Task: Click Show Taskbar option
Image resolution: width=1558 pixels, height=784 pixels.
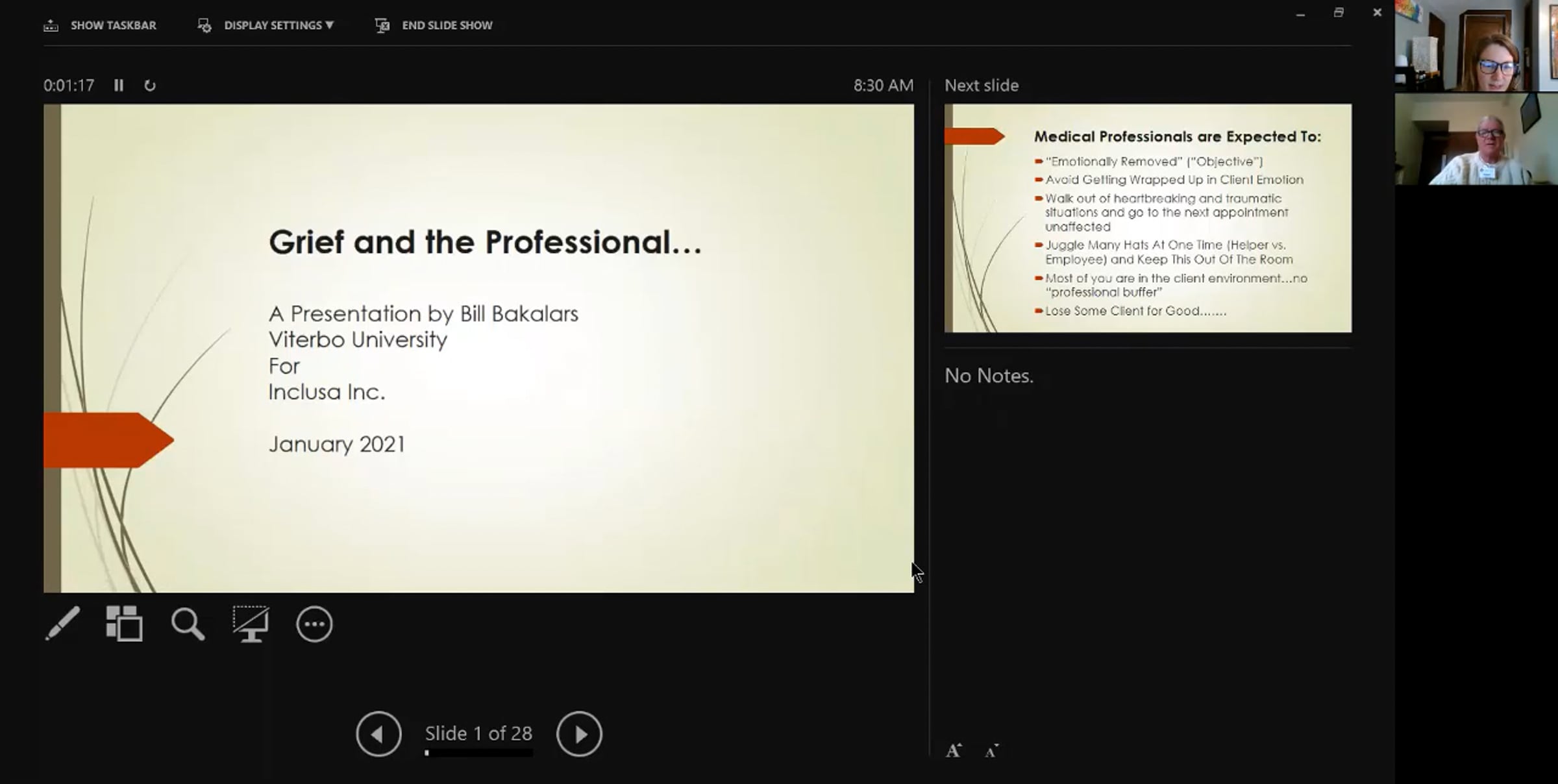Action: point(100,25)
